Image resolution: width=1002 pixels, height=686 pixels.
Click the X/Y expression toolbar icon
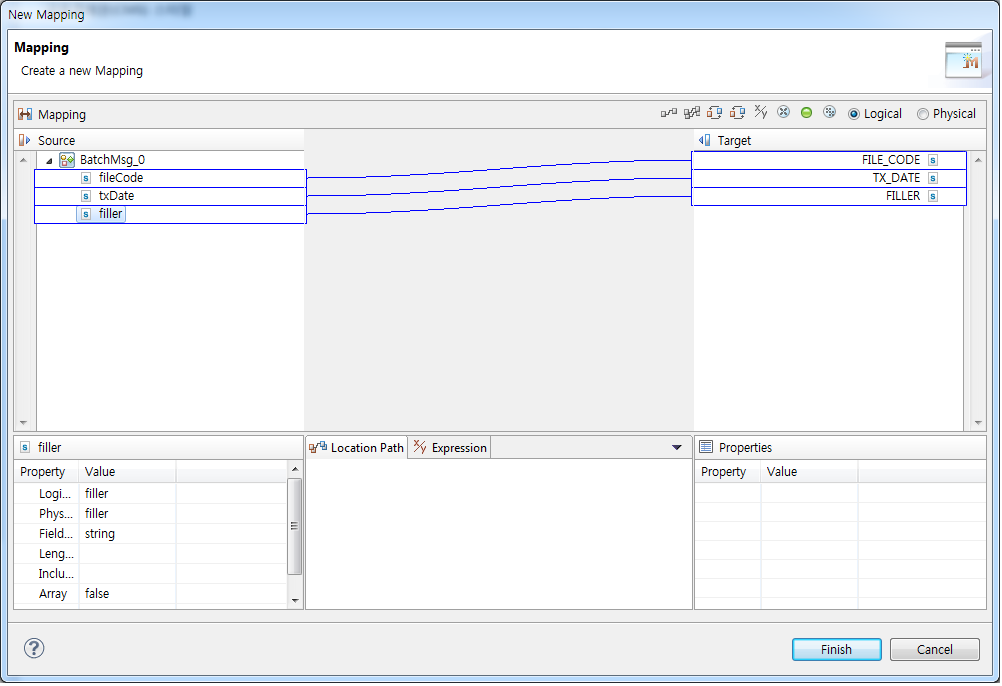coord(760,112)
